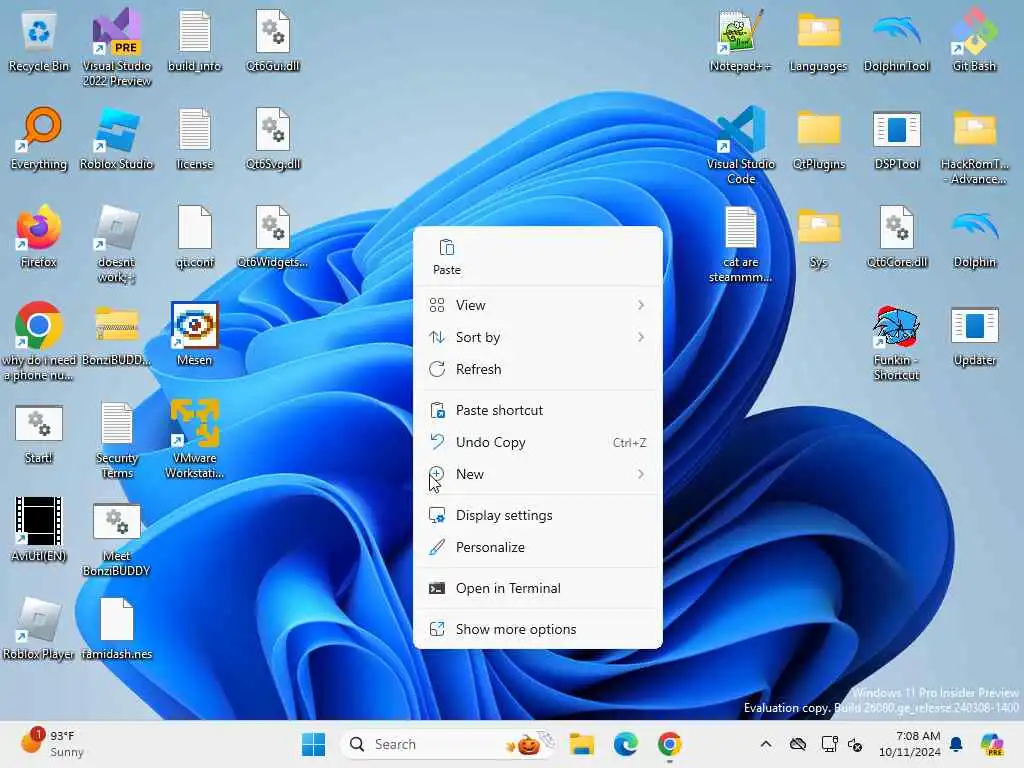
Task: Click Show more options entry
Action: 537,629
